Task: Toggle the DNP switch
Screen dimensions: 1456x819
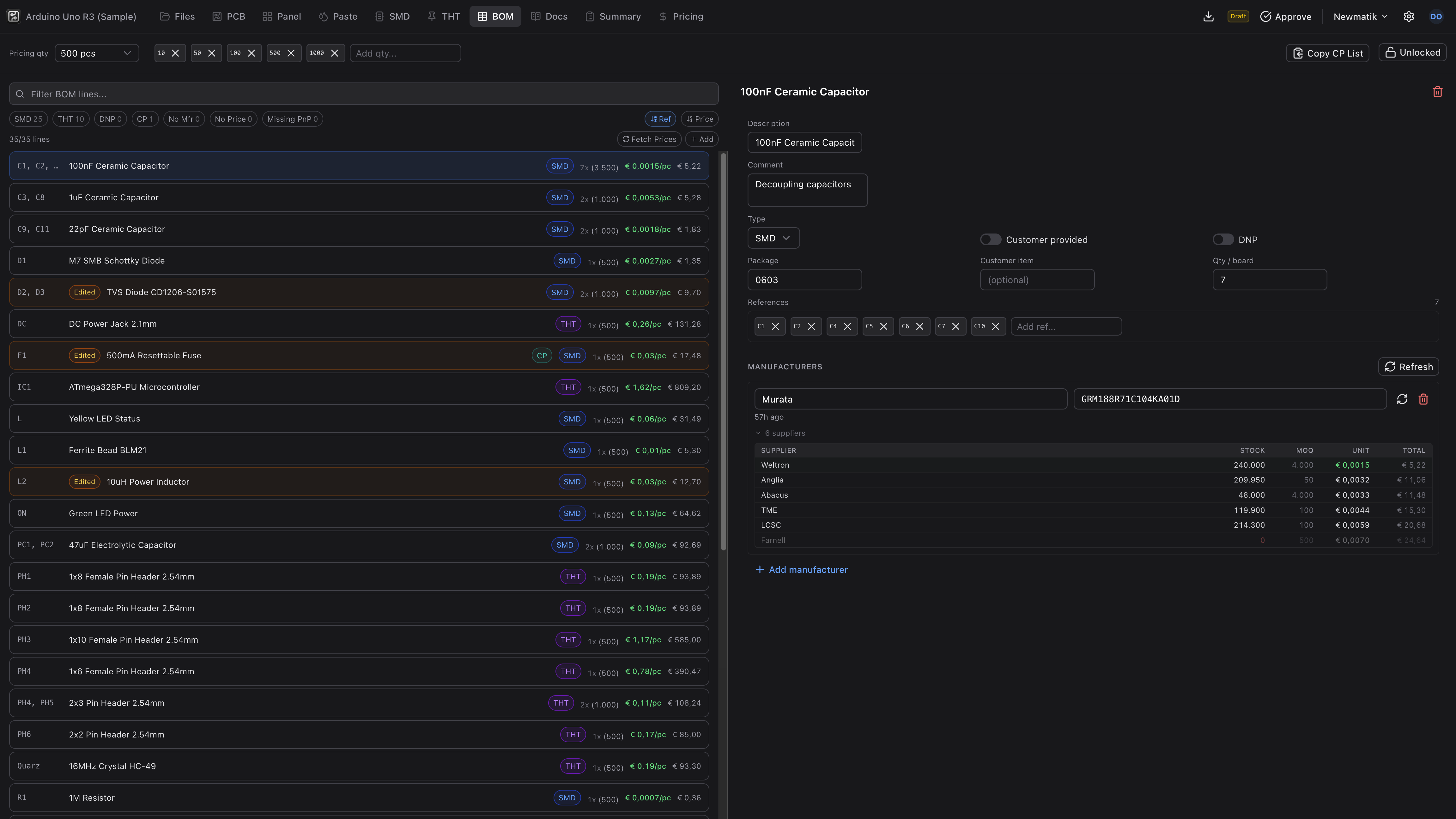Action: pos(1222,240)
